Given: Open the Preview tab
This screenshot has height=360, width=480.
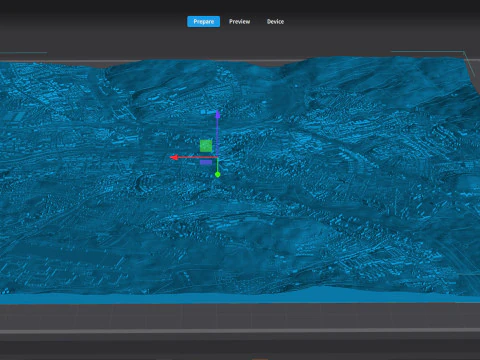Looking at the screenshot, I should point(239,22).
